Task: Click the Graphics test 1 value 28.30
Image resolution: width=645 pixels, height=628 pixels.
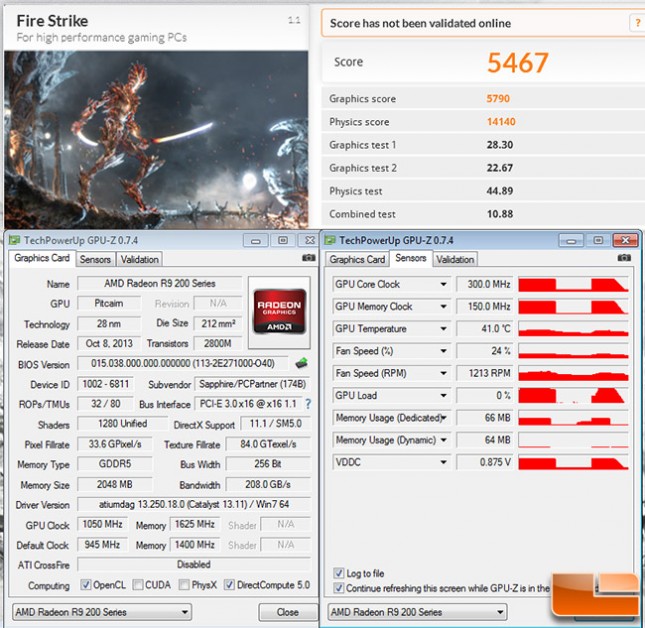Action: 500,145
